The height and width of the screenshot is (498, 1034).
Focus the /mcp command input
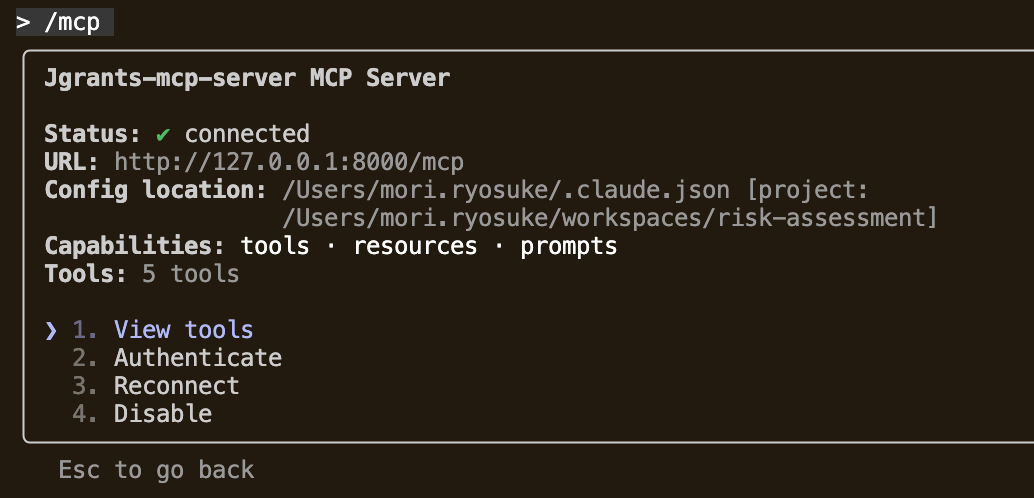coord(73,22)
